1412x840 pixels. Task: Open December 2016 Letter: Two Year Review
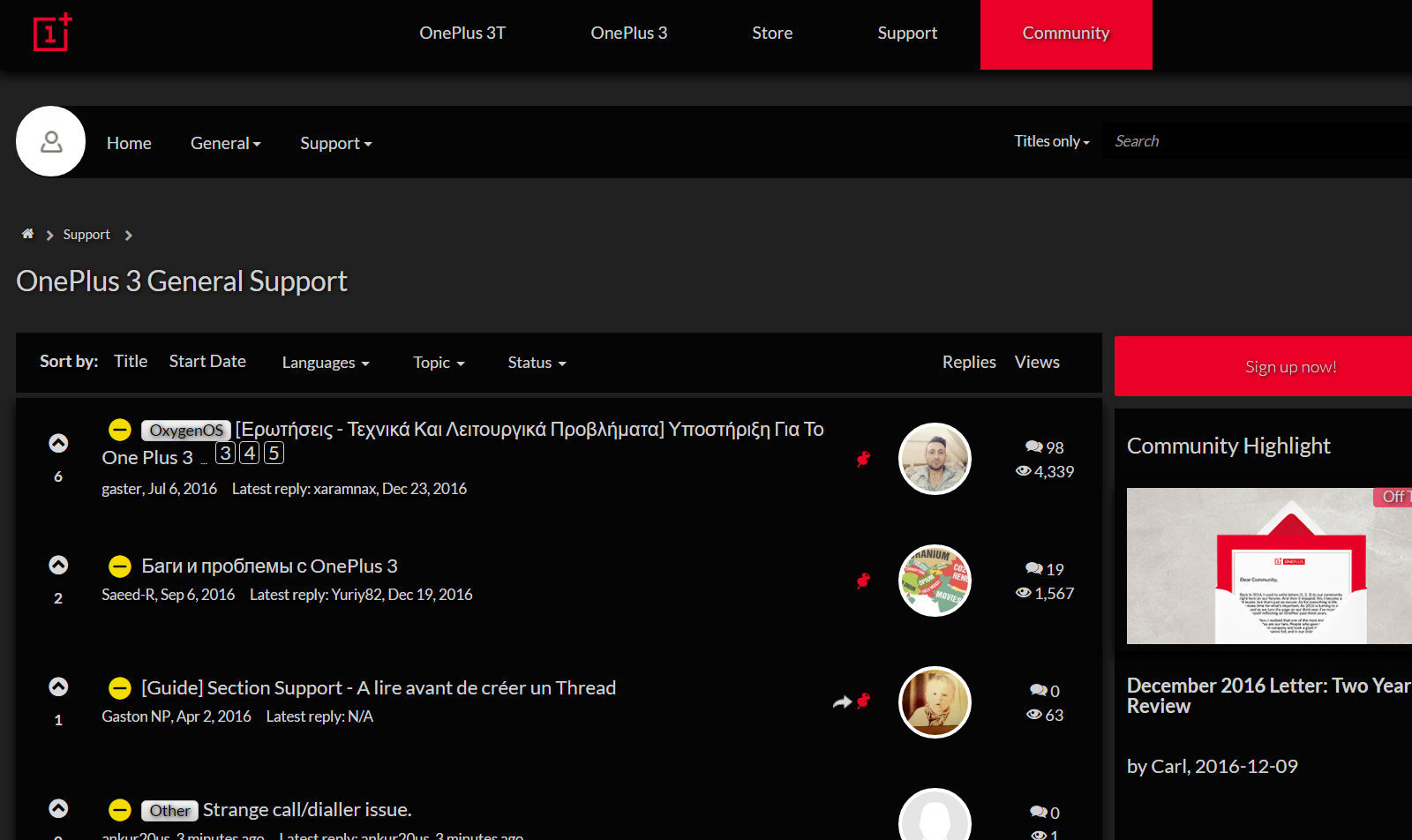coord(1269,695)
